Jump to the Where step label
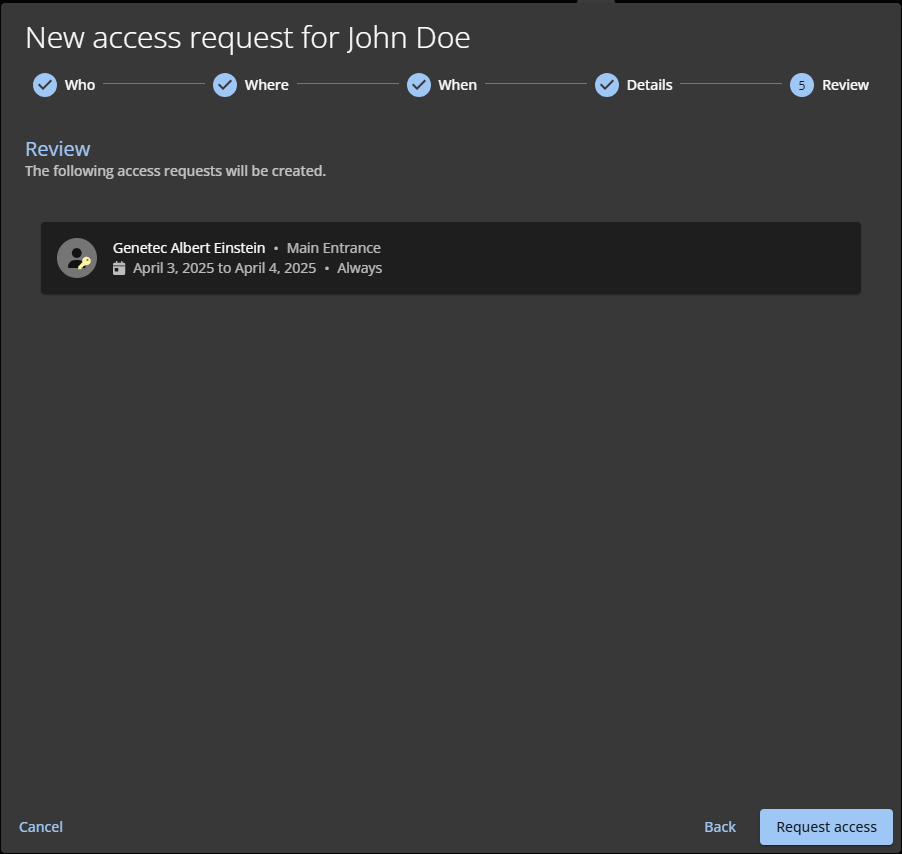The image size is (902, 854). click(266, 85)
